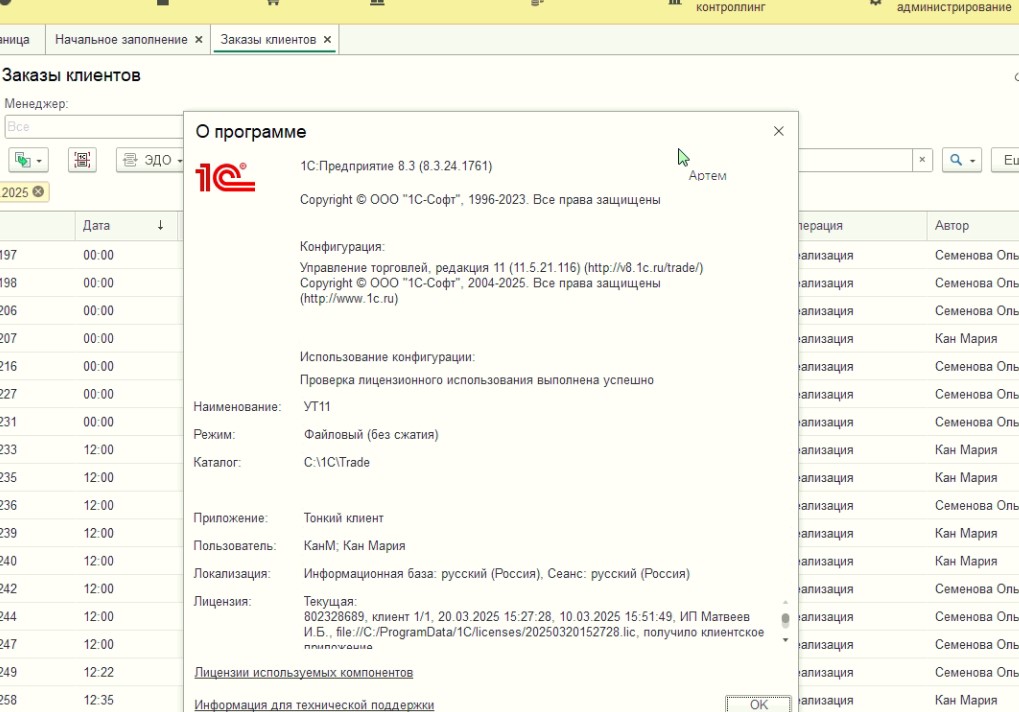Click the 1C logo in the dialog
Screen dimensions: 1019x712
coord(225,176)
